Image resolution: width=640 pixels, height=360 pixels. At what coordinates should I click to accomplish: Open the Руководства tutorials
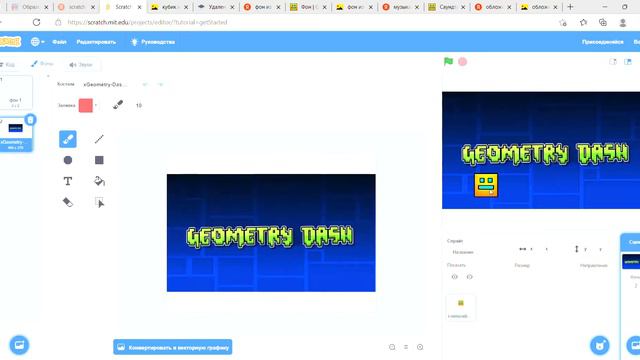[153, 42]
